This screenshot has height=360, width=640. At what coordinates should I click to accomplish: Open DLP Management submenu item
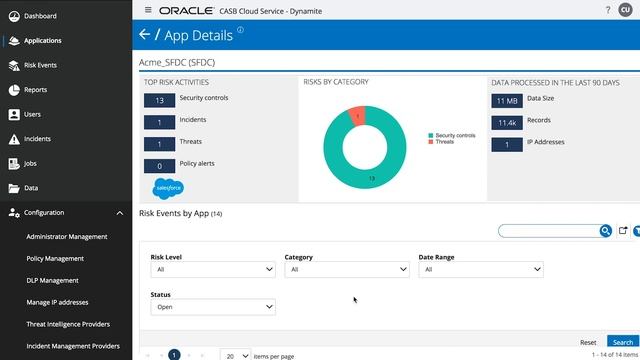point(53,281)
